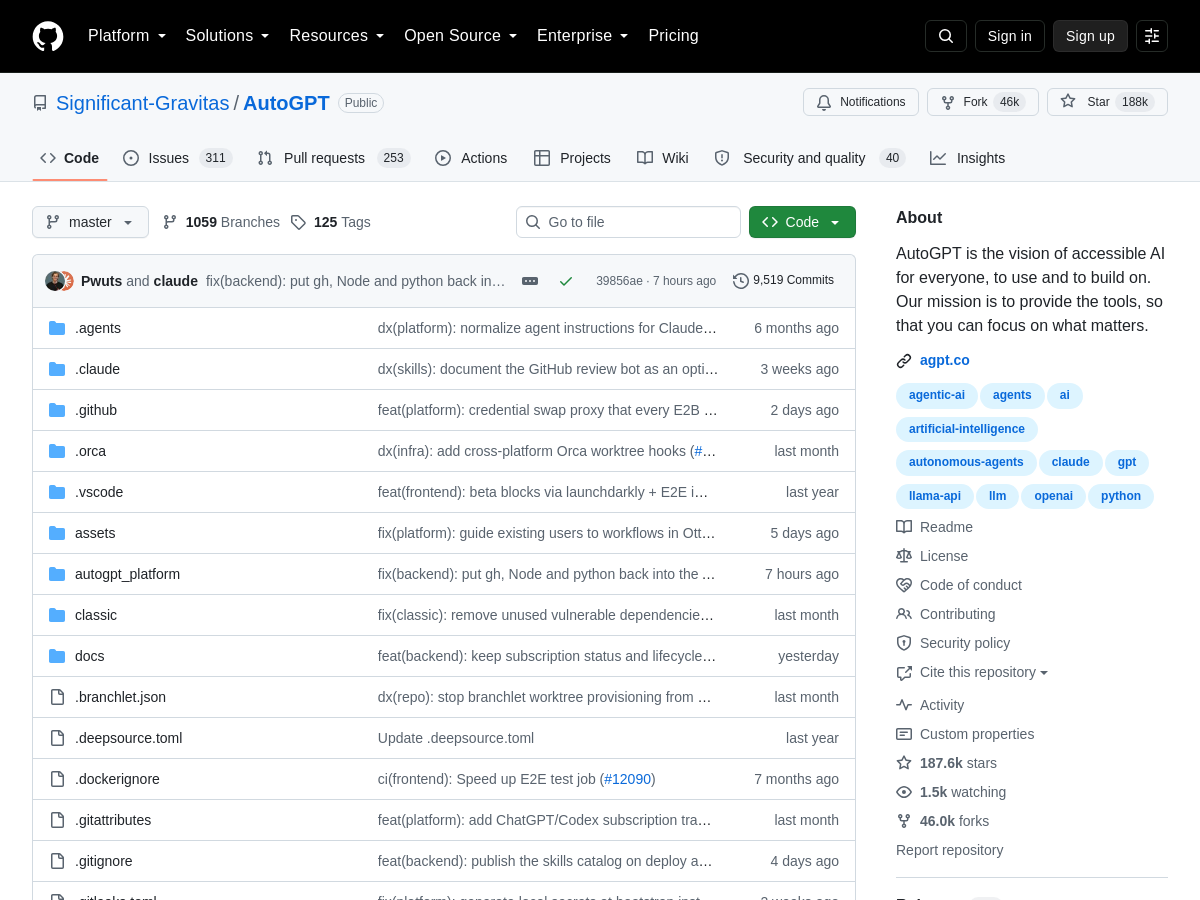Open the docs folder
Image resolution: width=1200 pixels, height=900 pixels.
click(x=90, y=656)
